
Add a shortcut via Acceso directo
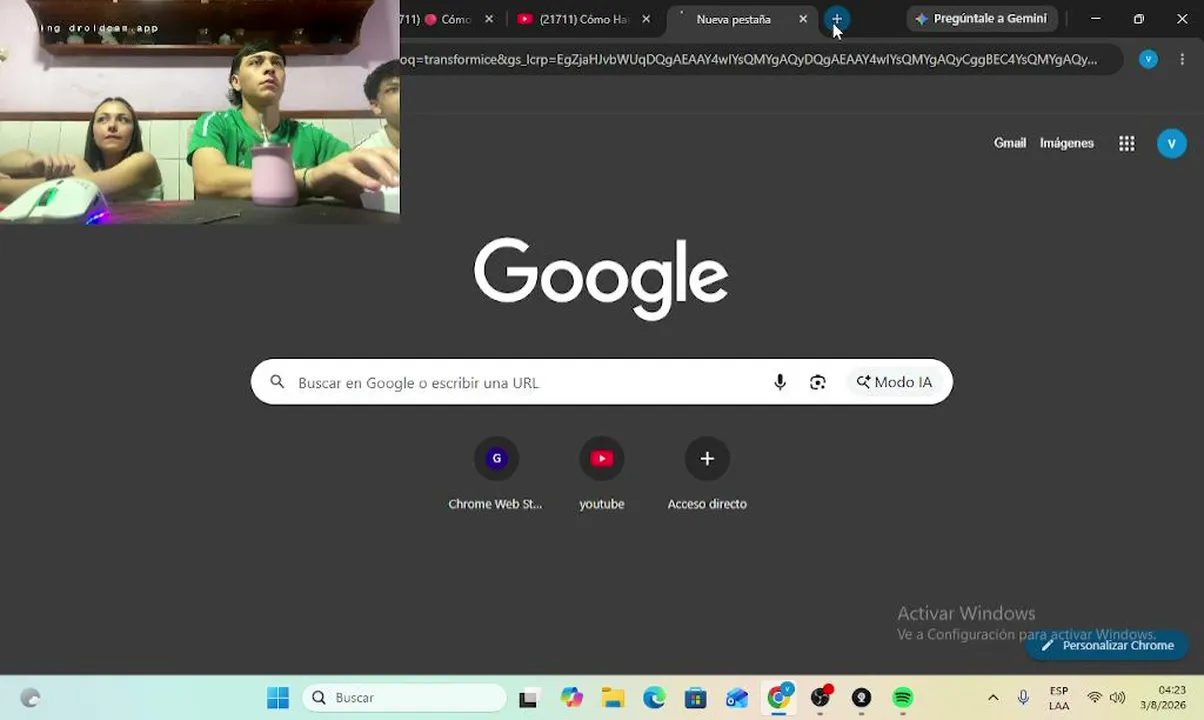pyautogui.click(x=707, y=475)
